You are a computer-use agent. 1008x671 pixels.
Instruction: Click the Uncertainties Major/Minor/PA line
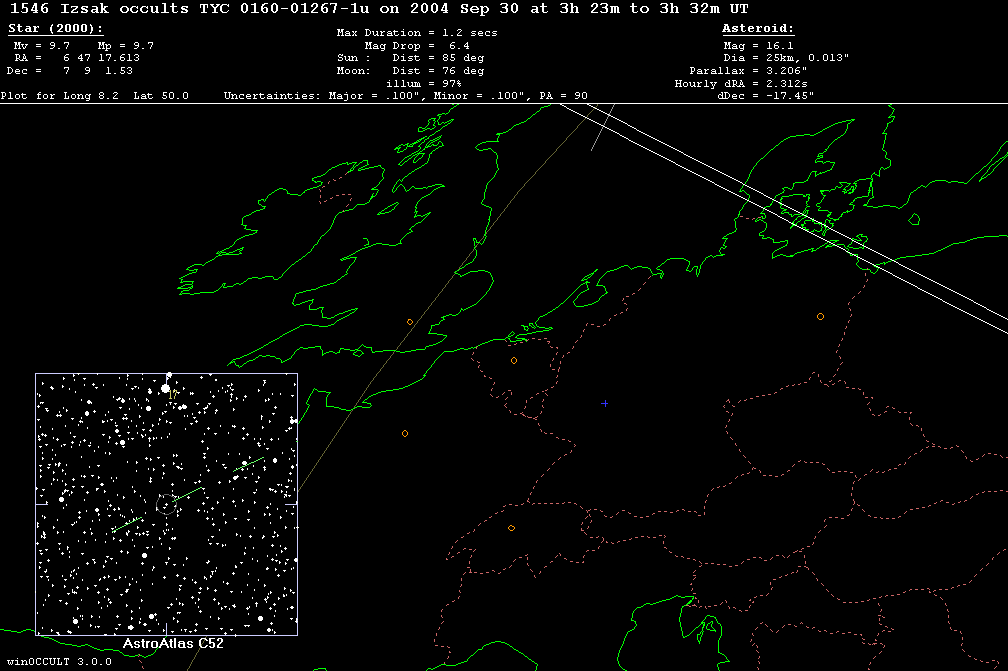tap(406, 96)
